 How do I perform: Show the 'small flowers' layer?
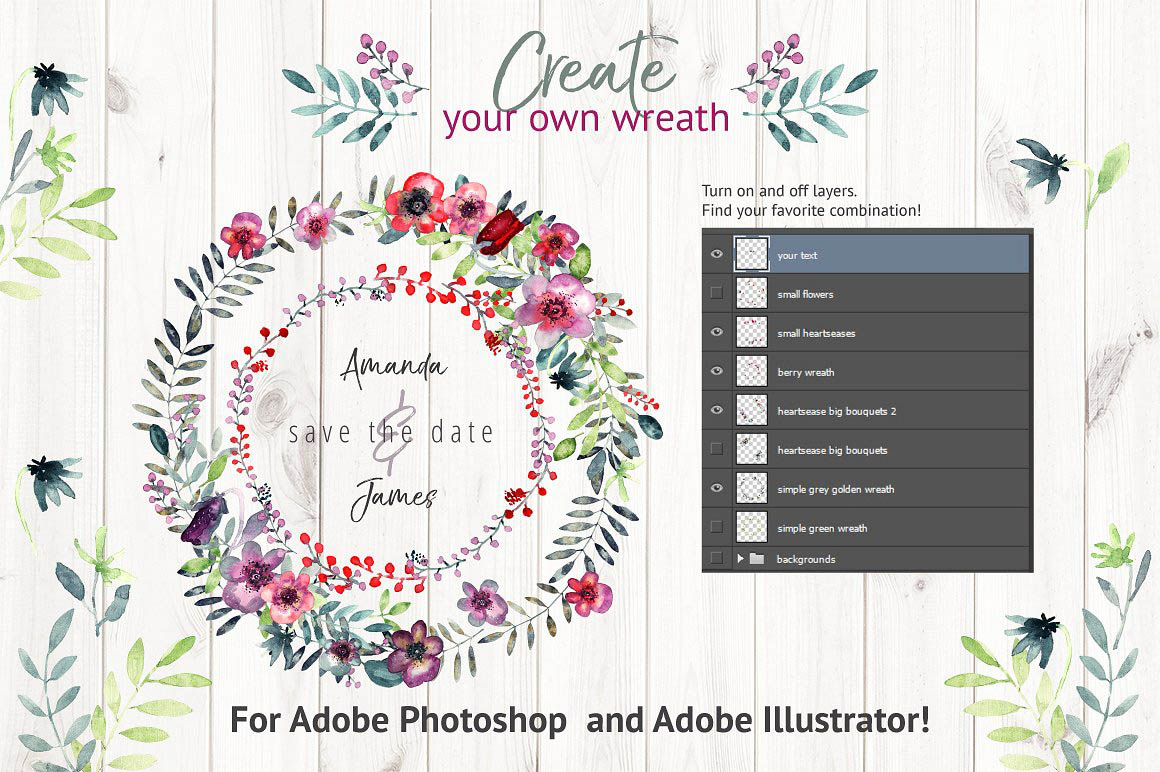tap(716, 293)
